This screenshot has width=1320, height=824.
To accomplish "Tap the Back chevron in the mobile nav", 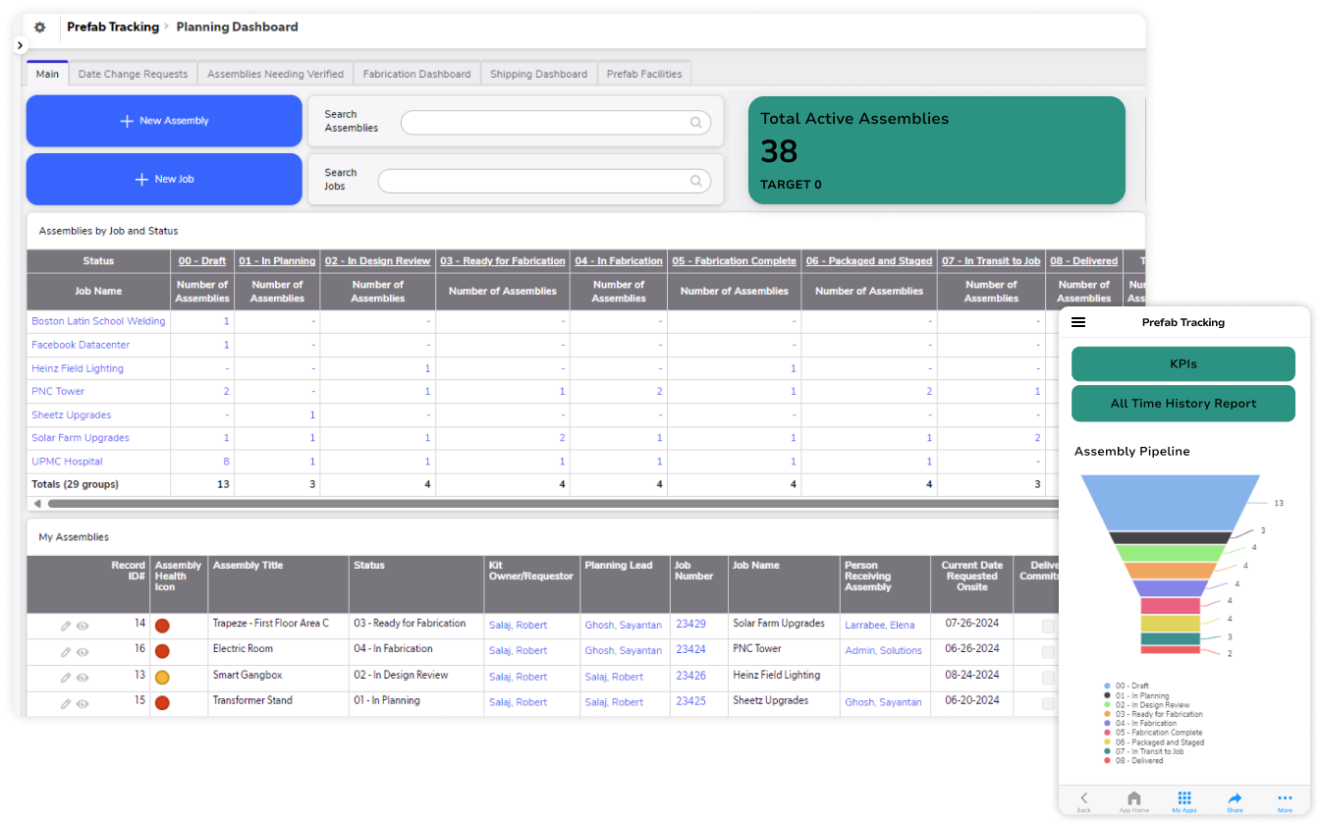I will (x=1084, y=797).
